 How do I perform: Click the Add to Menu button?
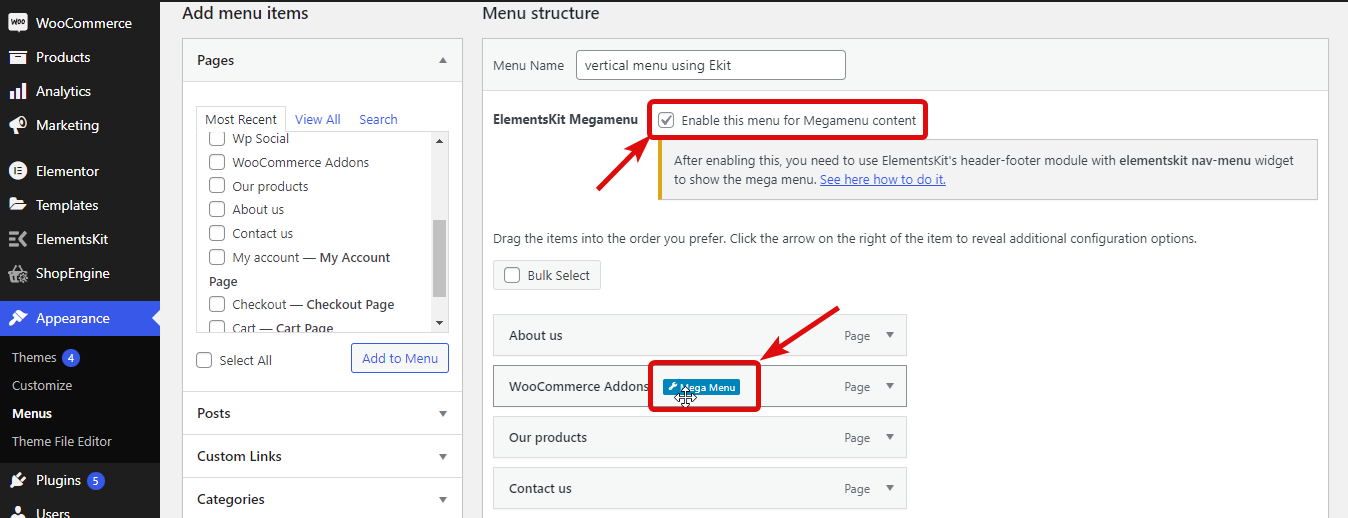[400, 358]
